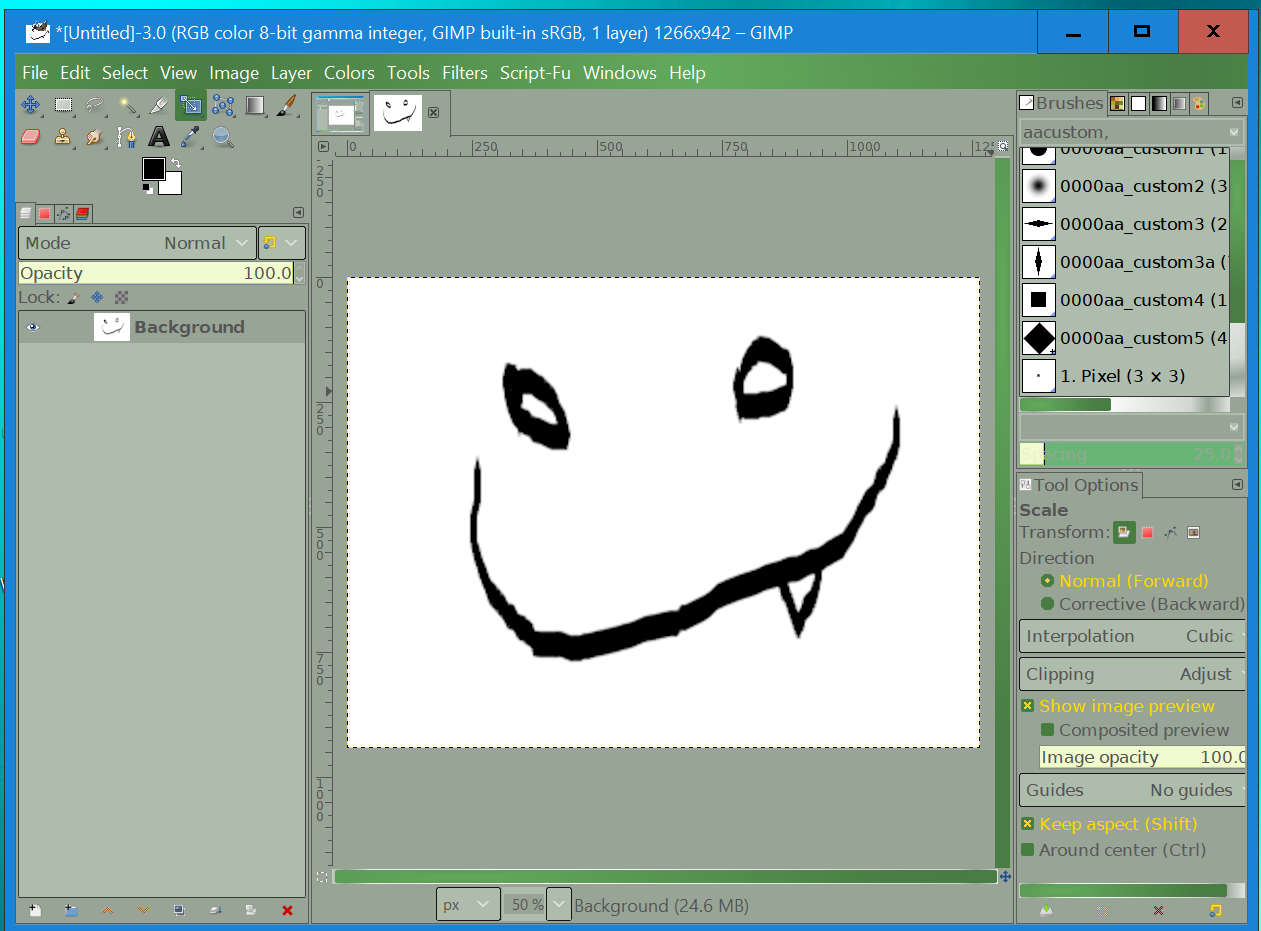1261x931 pixels.
Task: Open the px units dropdown
Action: coord(468,903)
